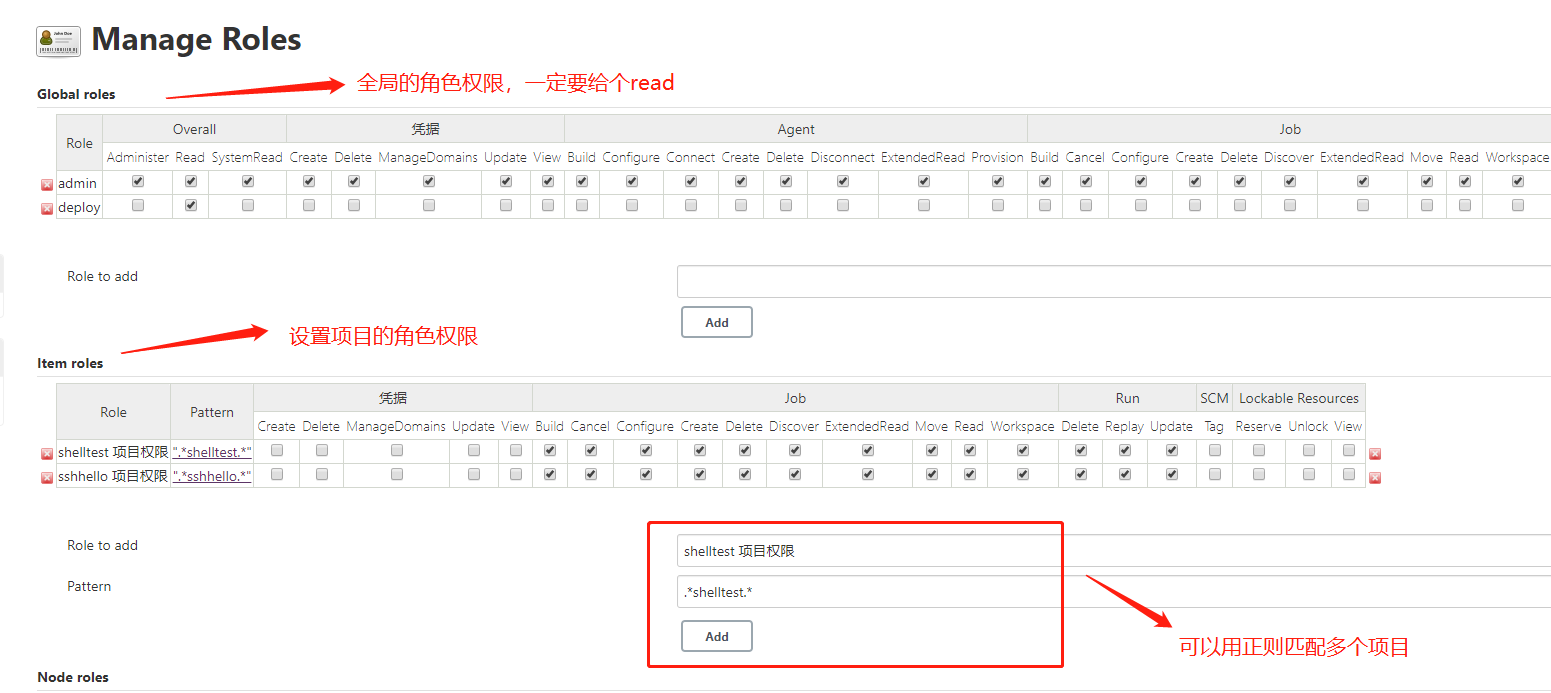1551x693 pixels.
Task: Uncheck Run Replay for shelltest item role
Action: point(1125,450)
